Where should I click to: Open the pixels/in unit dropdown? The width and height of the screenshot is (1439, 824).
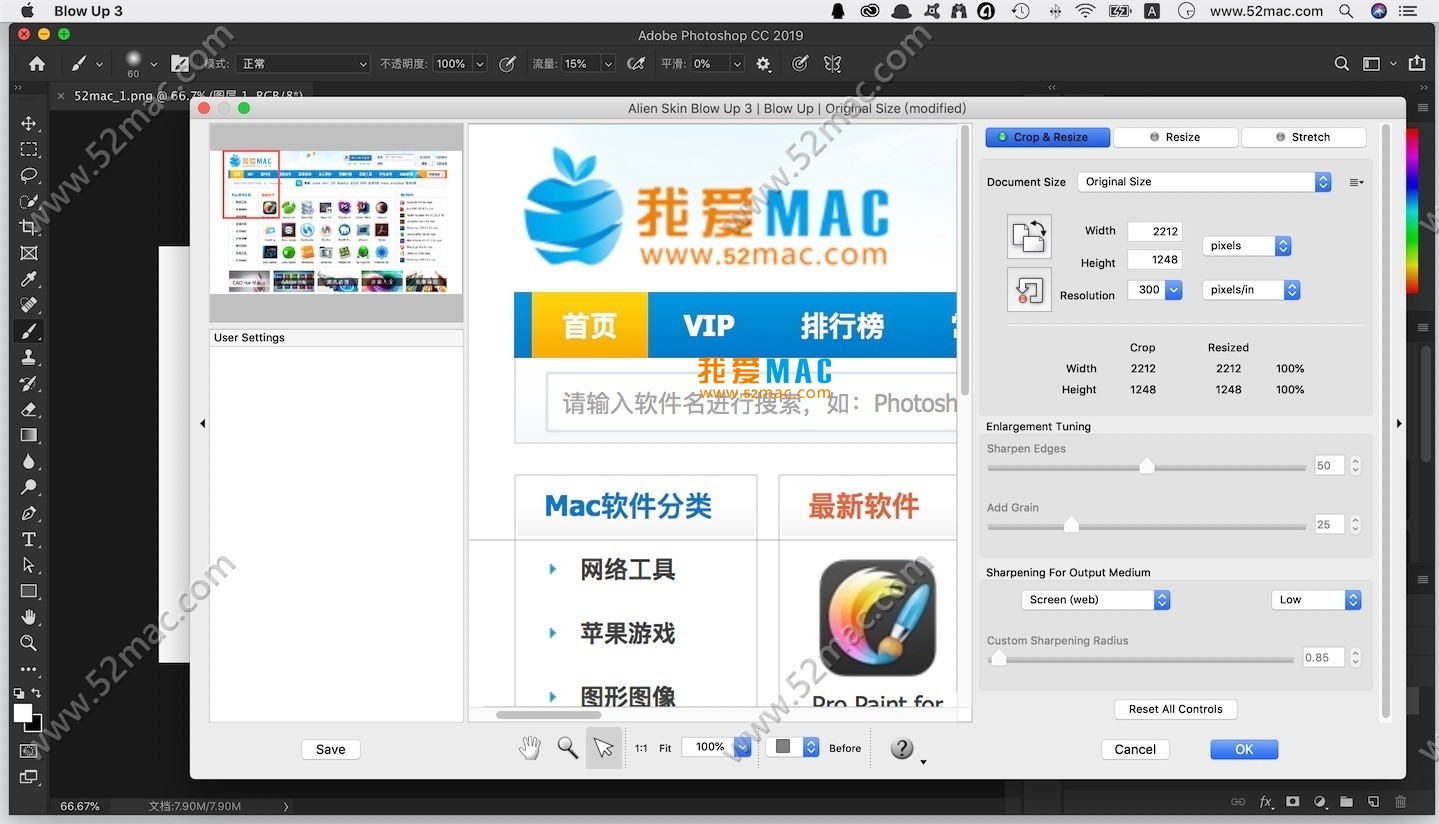(1251, 290)
